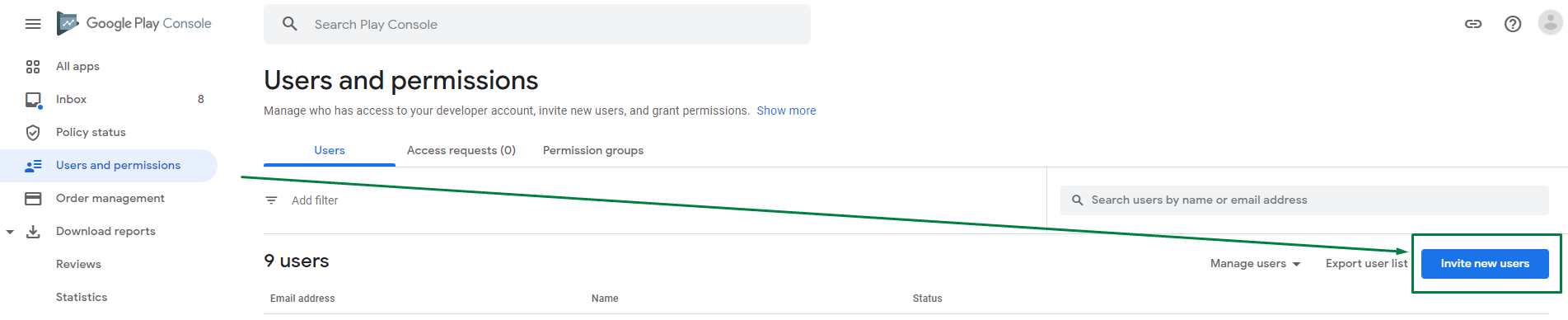Open the help question mark icon
The width and height of the screenshot is (1568, 320).
pos(1513,24)
